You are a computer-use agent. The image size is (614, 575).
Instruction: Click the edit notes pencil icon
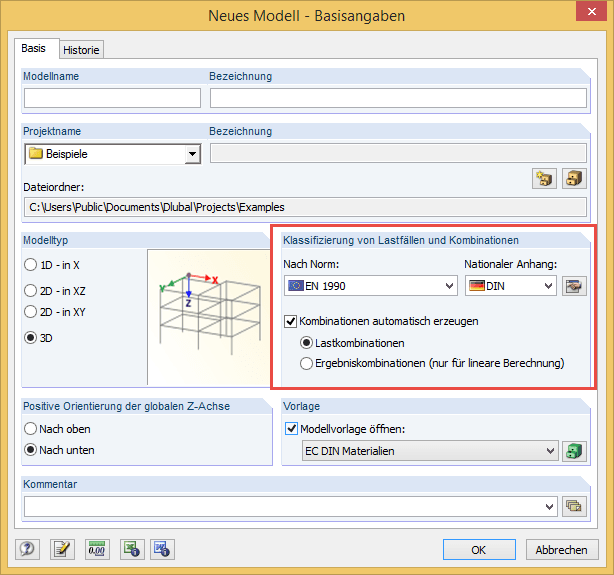tap(62, 549)
